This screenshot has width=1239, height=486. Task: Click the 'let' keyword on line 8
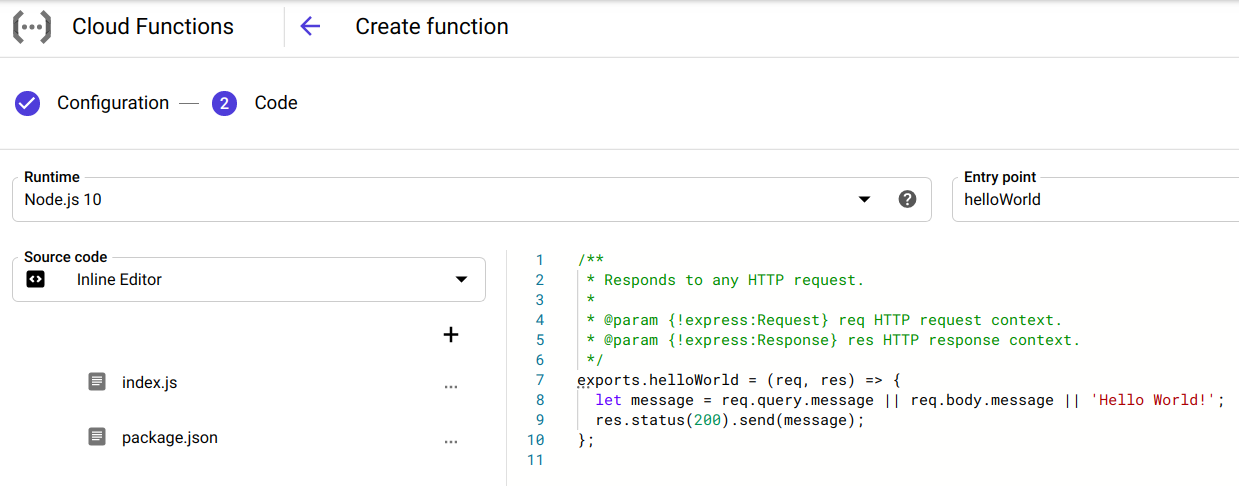(608, 400)
